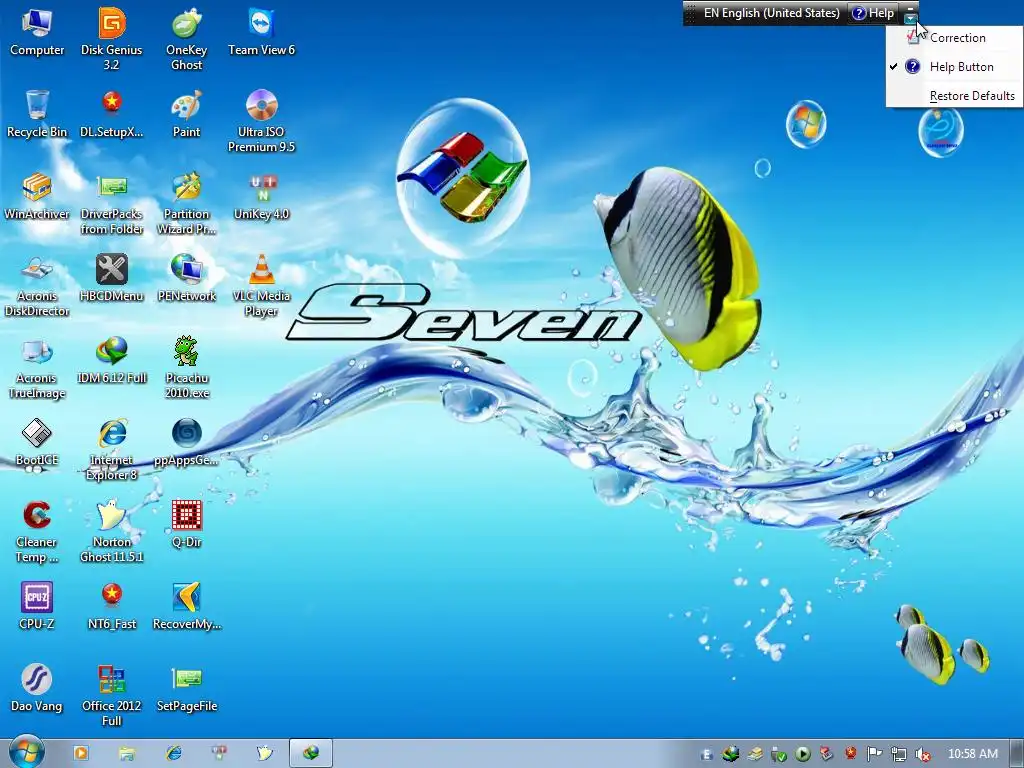
Task: Select the RecoverMy... desktop icon
Action: 186,607
